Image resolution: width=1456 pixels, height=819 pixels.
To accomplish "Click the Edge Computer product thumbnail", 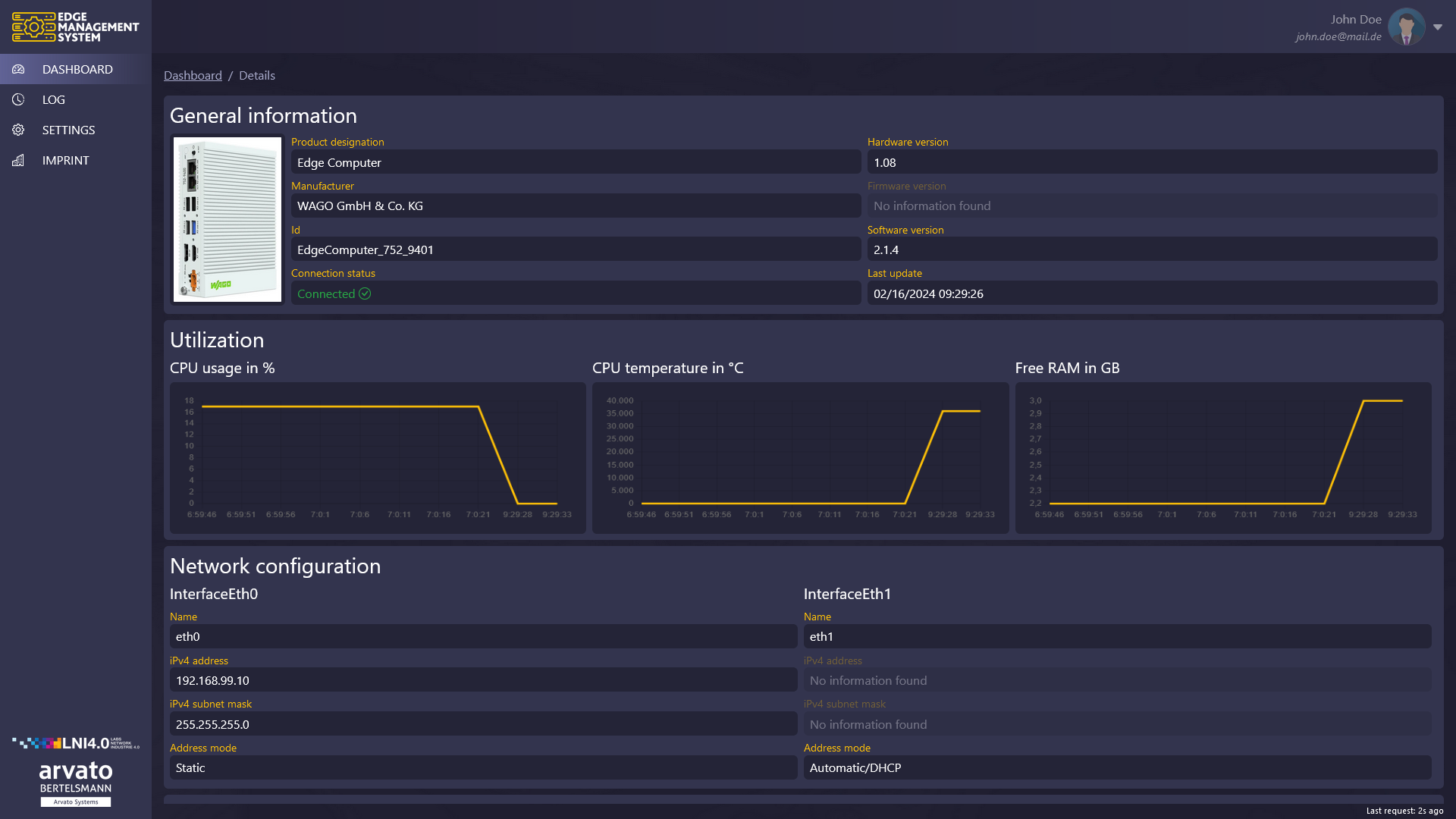I will (x=227, y=219).
